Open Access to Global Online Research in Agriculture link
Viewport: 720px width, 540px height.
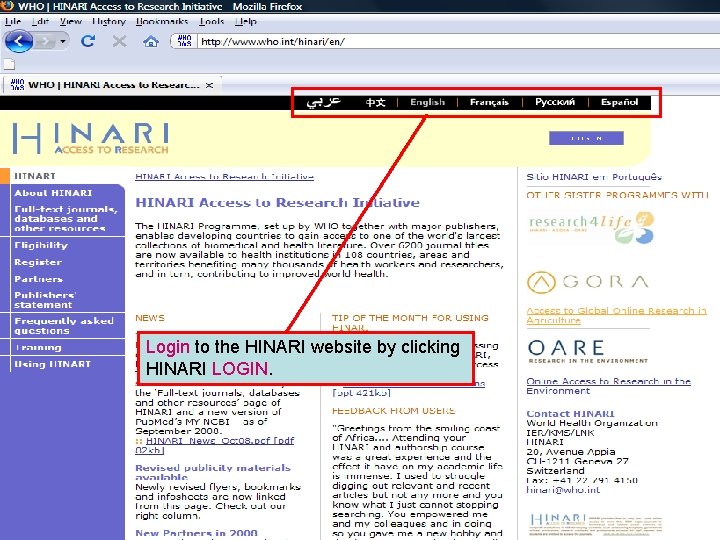[616, 315]
